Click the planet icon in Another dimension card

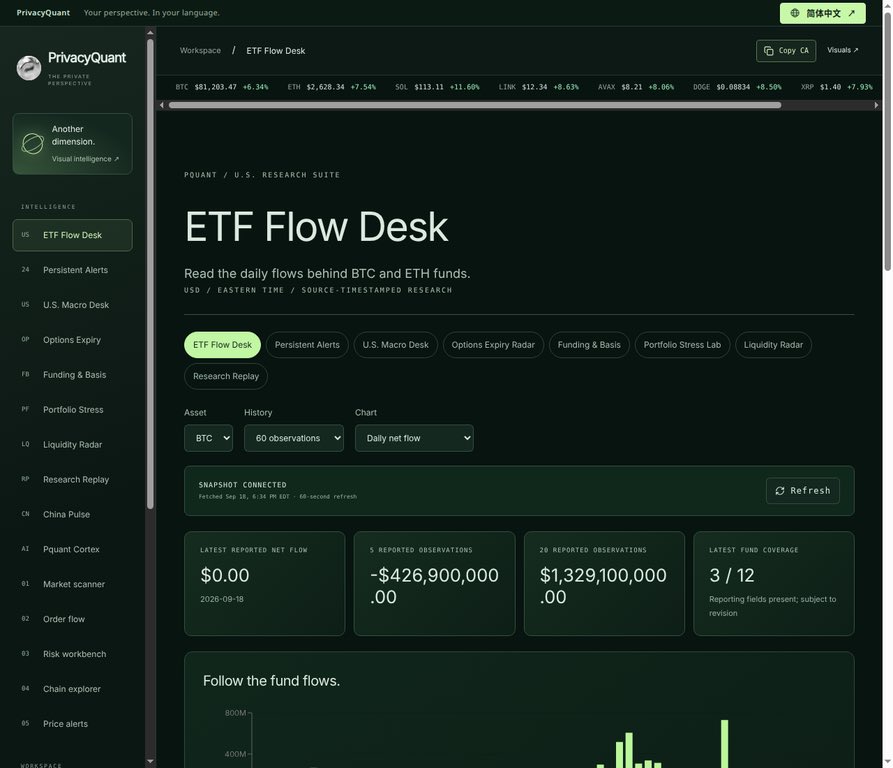click(x=32, y=143)
